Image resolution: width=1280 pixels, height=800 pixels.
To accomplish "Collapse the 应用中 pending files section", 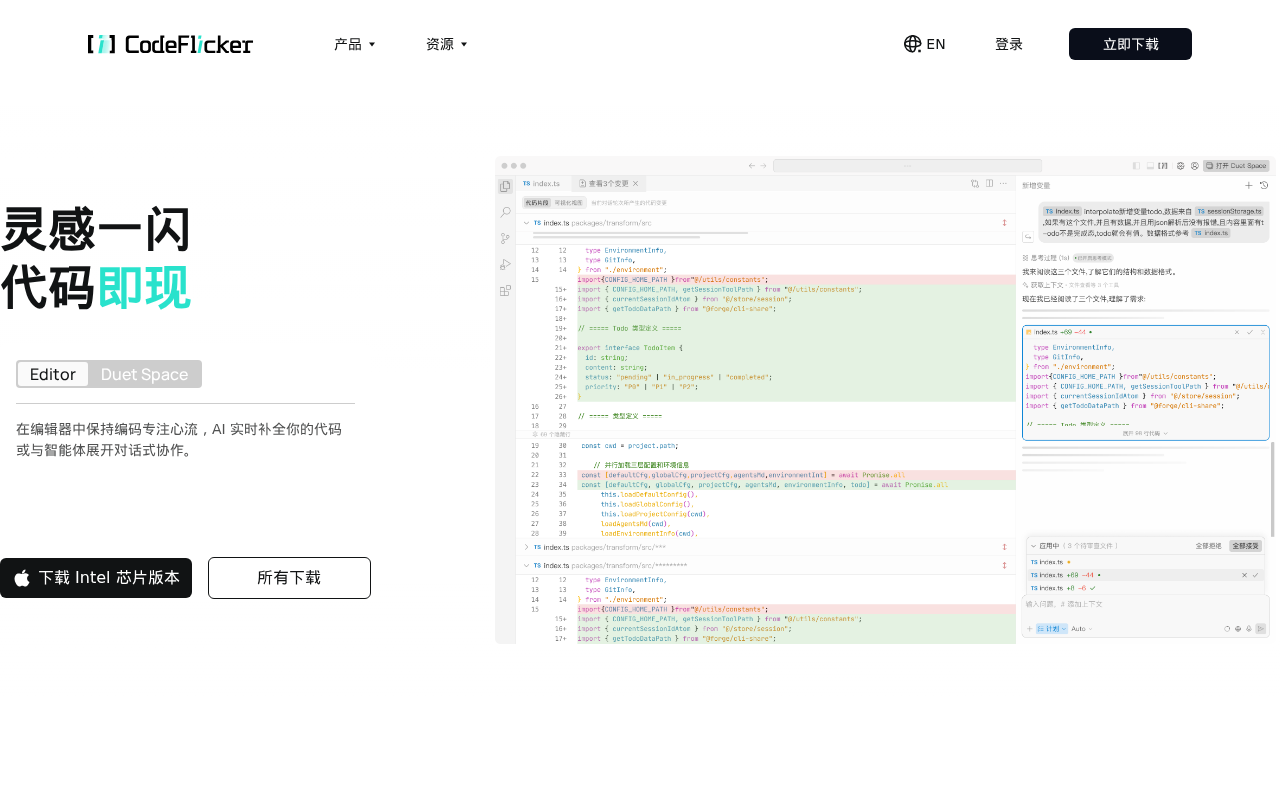I will point(1033,546).
